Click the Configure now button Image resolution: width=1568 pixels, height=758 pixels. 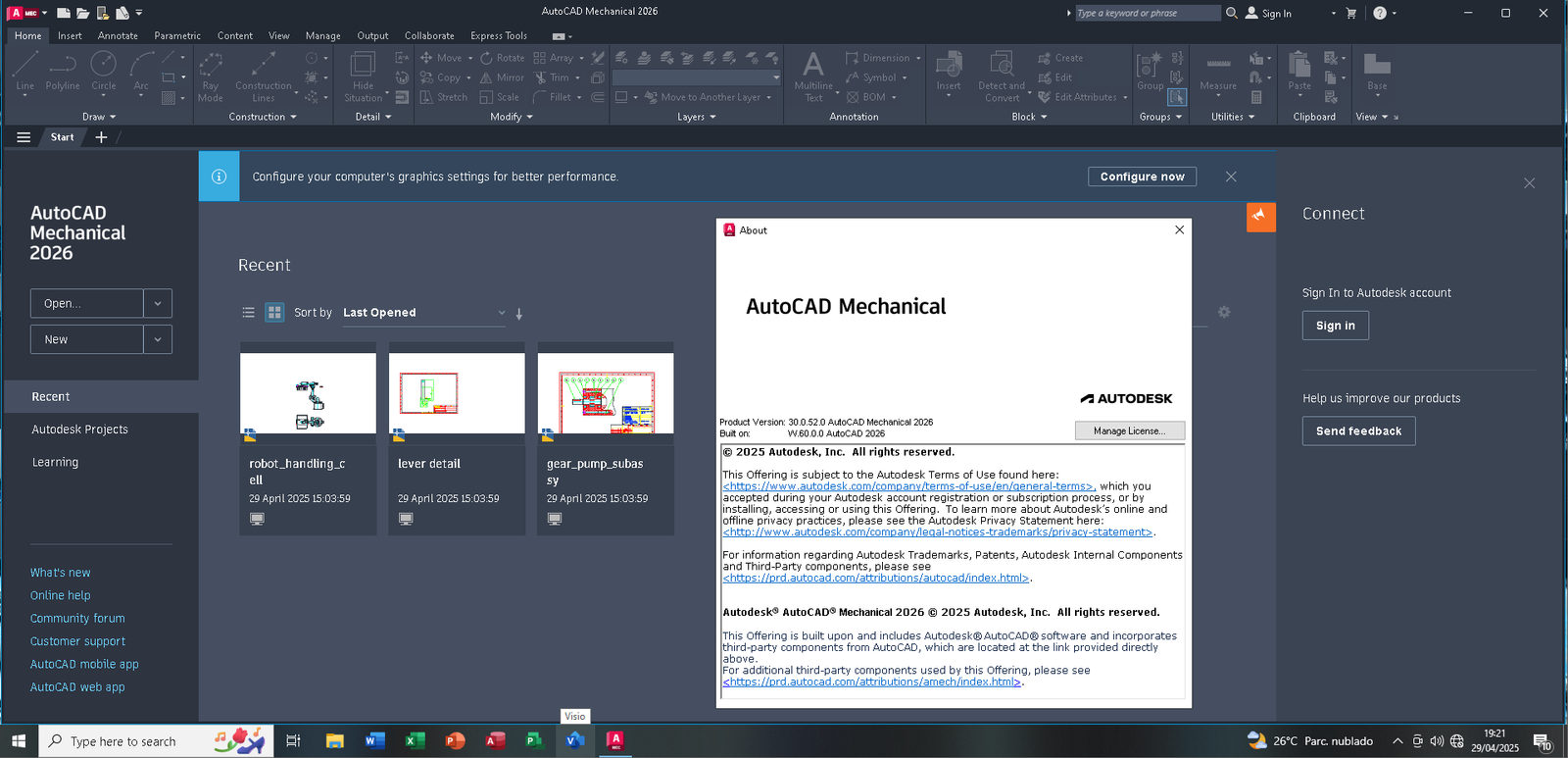click(x=1143, y=177)
